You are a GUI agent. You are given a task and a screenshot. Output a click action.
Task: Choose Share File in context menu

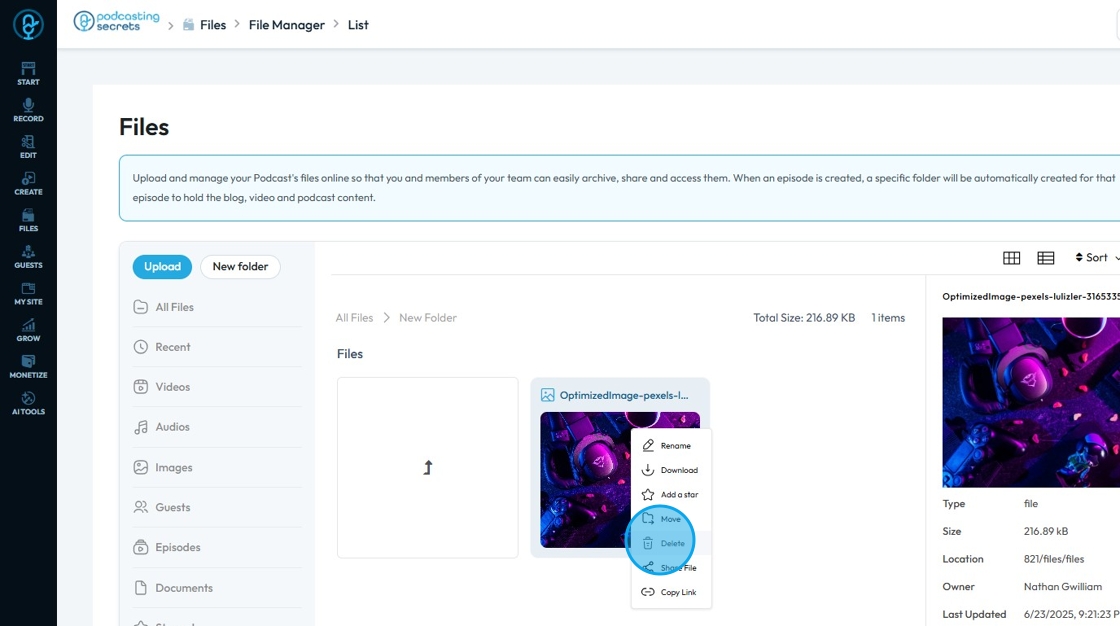[x=671, y=568]
